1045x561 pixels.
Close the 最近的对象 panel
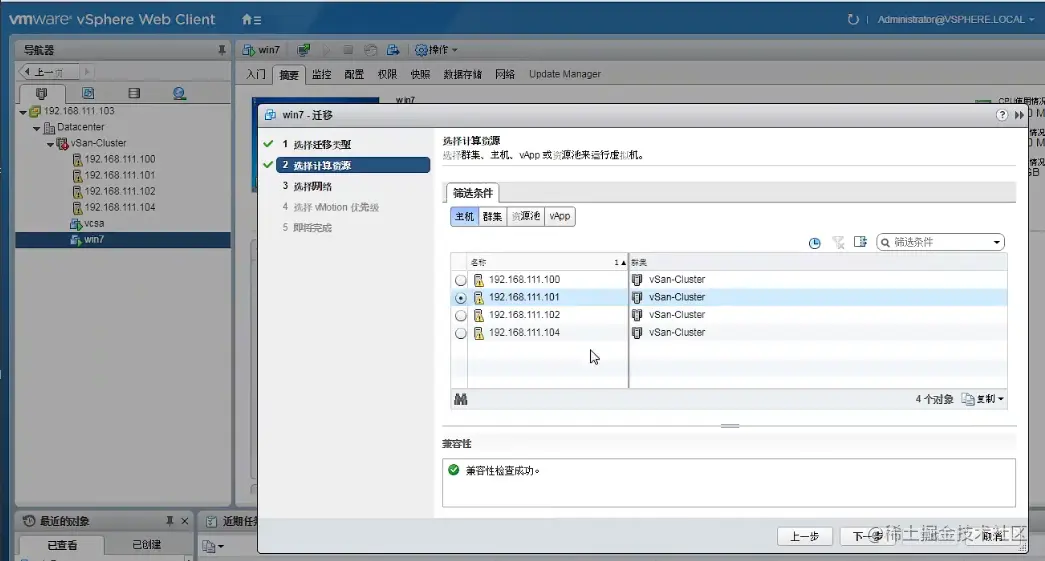[x=185, y=521]
